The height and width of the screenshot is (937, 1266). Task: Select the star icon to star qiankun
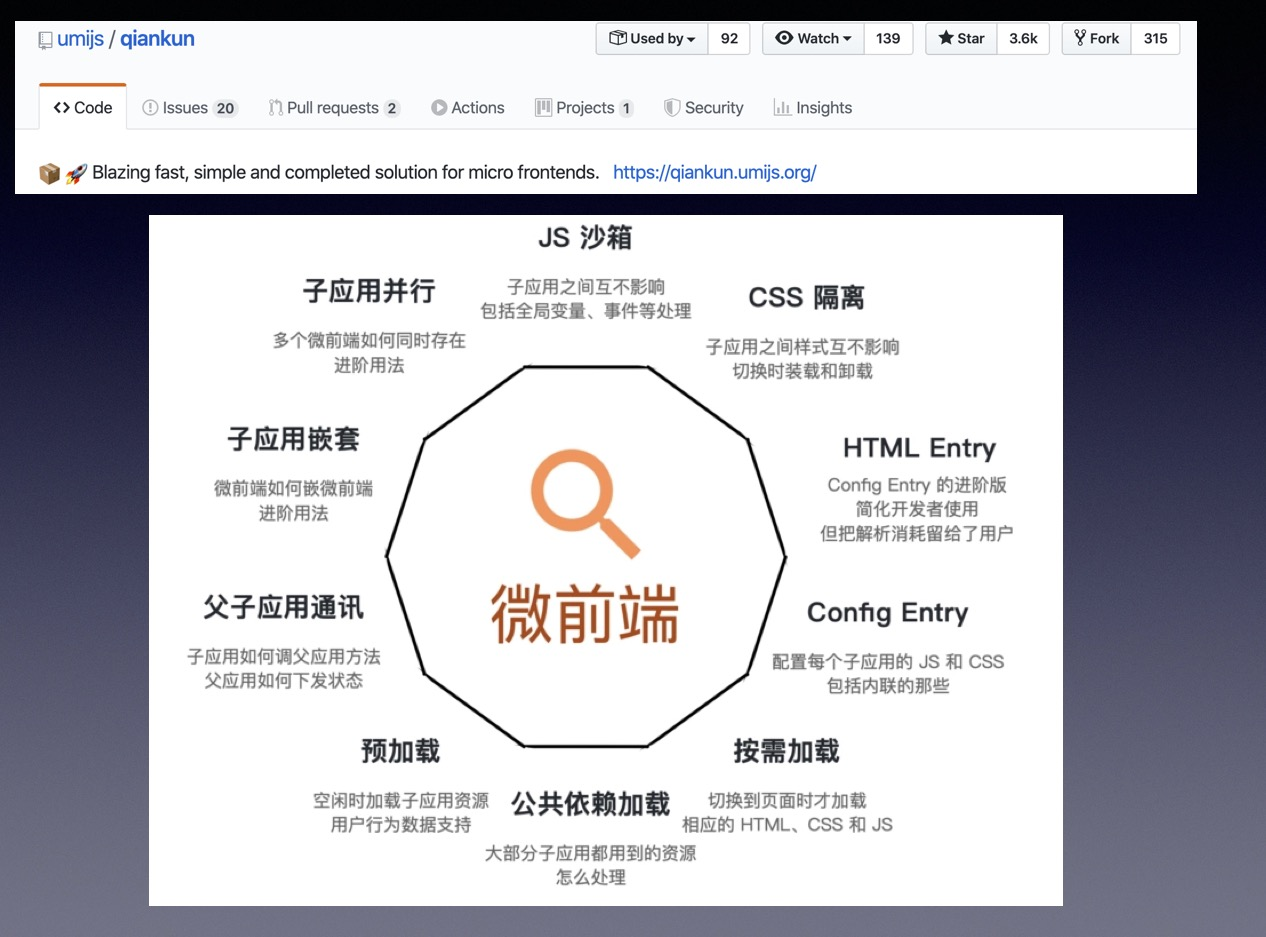(x=944, y=39)
